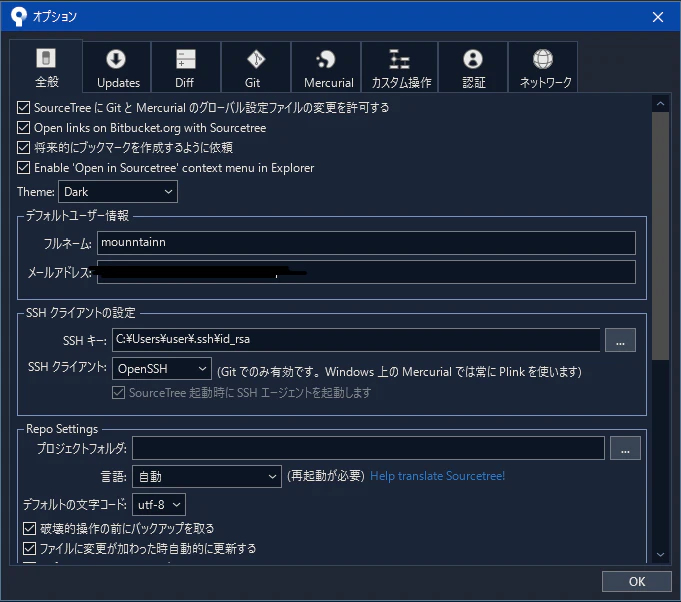Open the Mercurial tab label
This screenshot has height=602, width=681.
[x=328, y=83]
